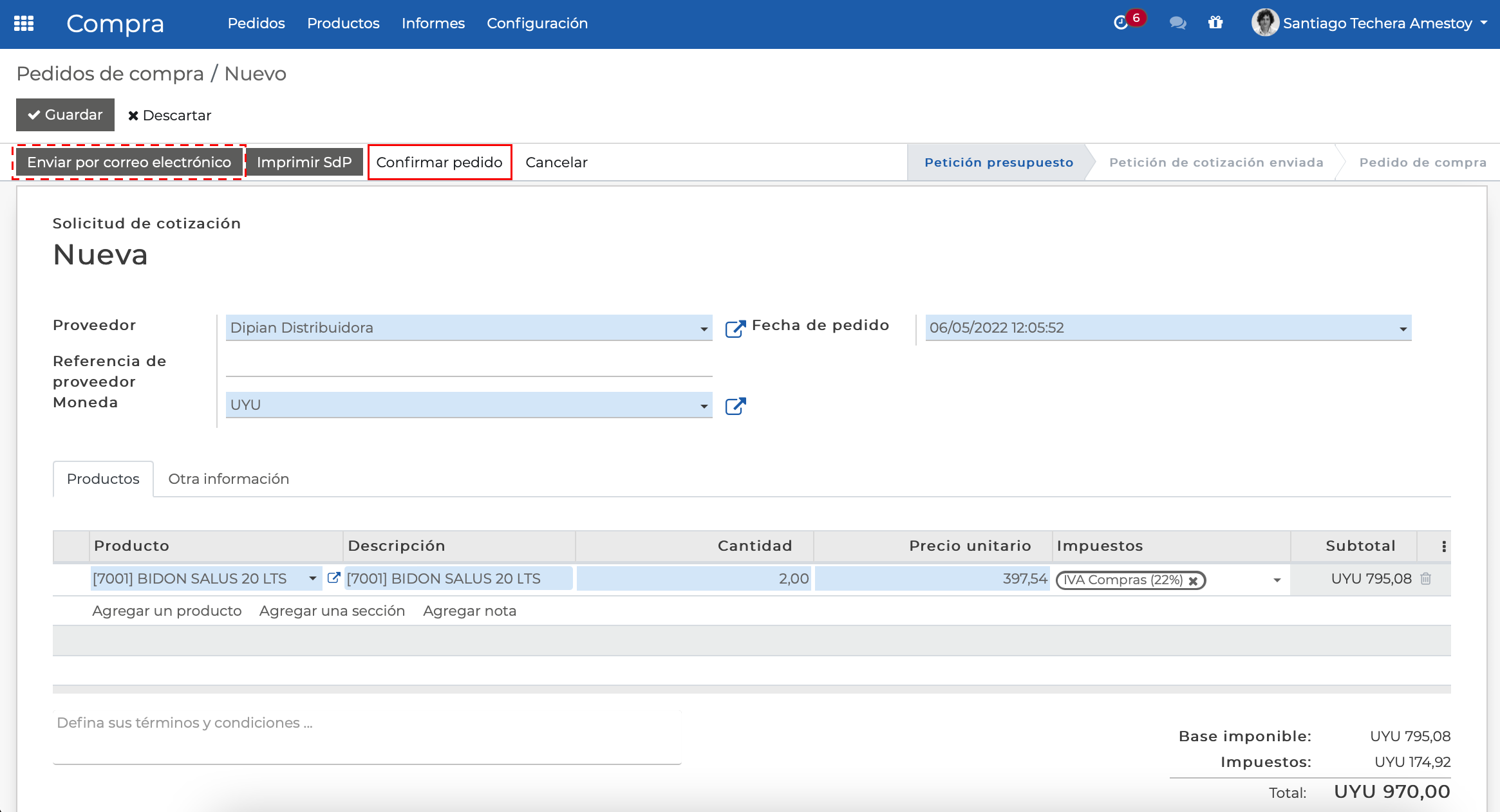
Task: Select the Pedido de compra status stage
Action: 1422,162
